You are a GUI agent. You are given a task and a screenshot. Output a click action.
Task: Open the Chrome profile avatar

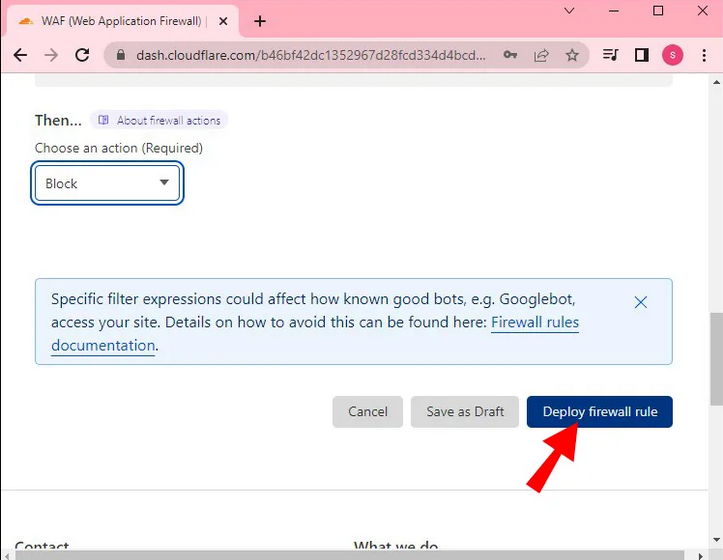[673, 56]
